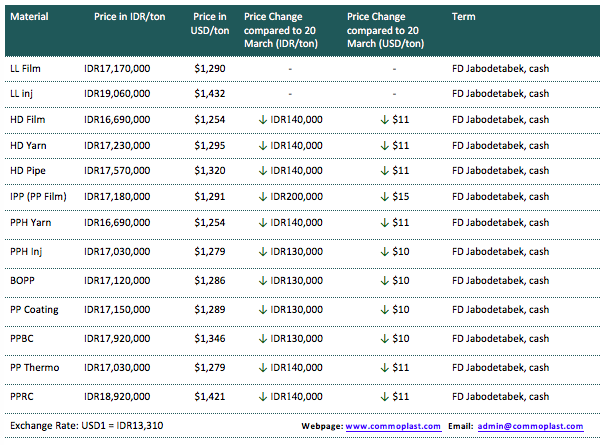Viewport: 608px width, 445px height.
Task: Click the Price in USD/ton header
Action: [211, 25]
